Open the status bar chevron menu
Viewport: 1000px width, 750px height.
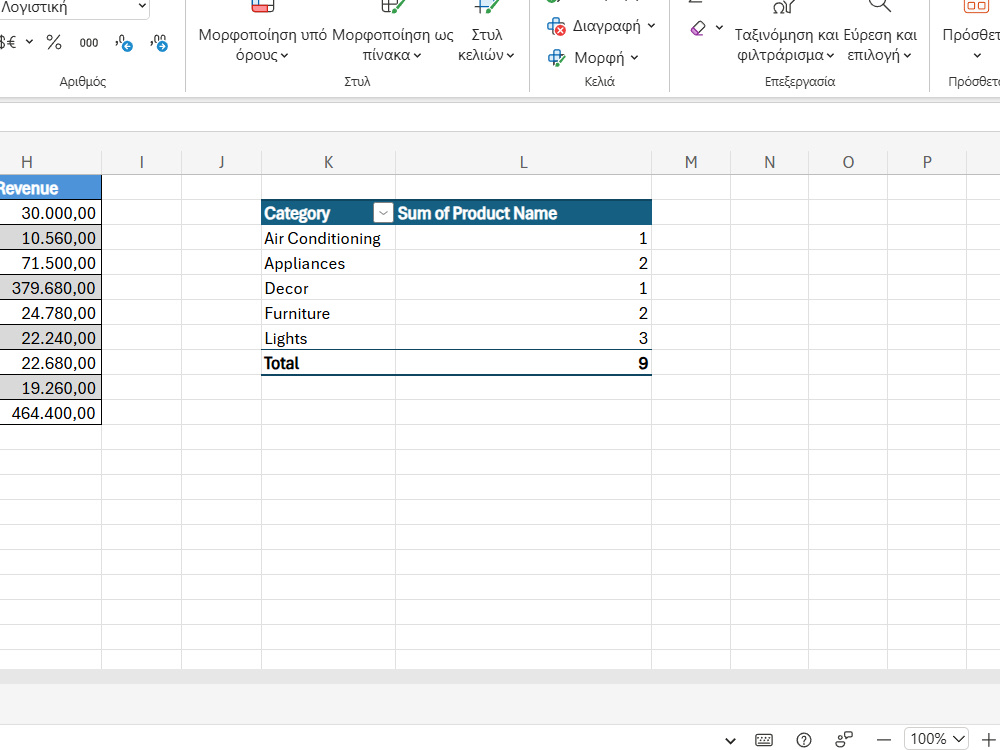pos(730,740)
